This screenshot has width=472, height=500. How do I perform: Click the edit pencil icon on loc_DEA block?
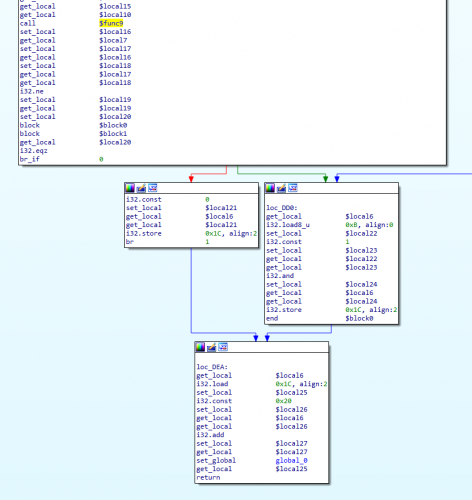pos(212,347)
